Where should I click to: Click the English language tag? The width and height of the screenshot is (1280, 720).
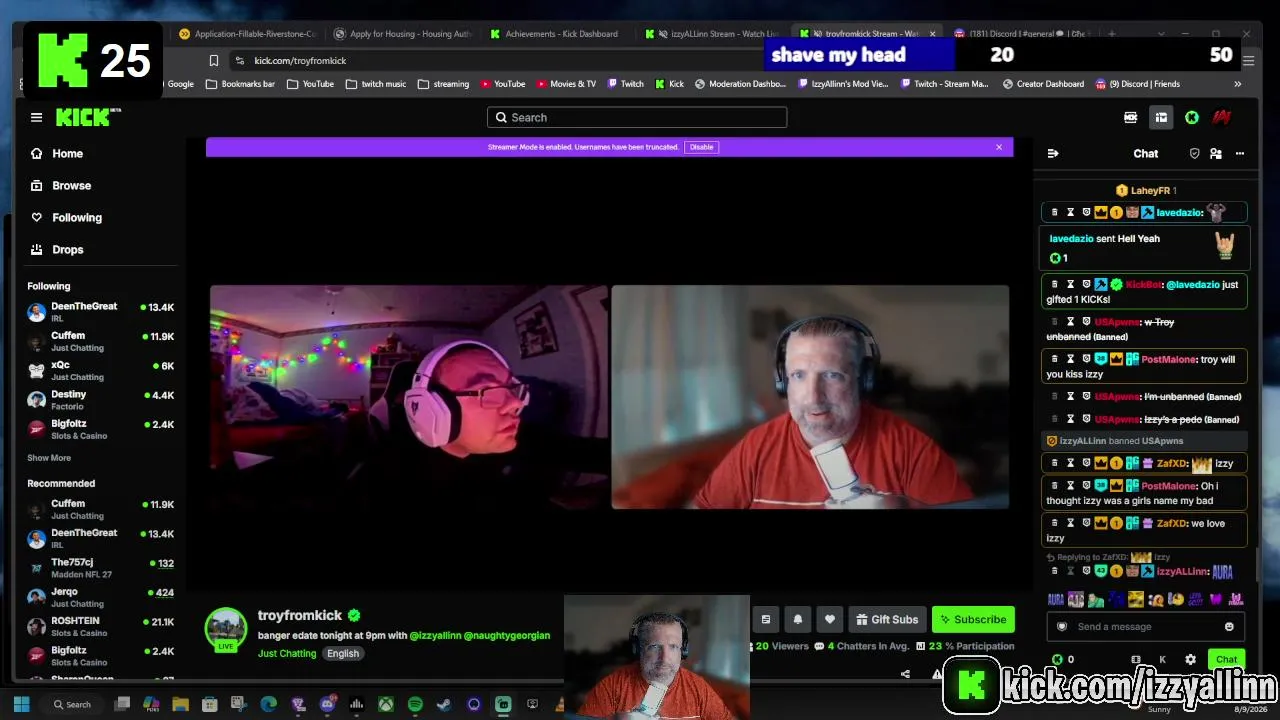point(343,654)
